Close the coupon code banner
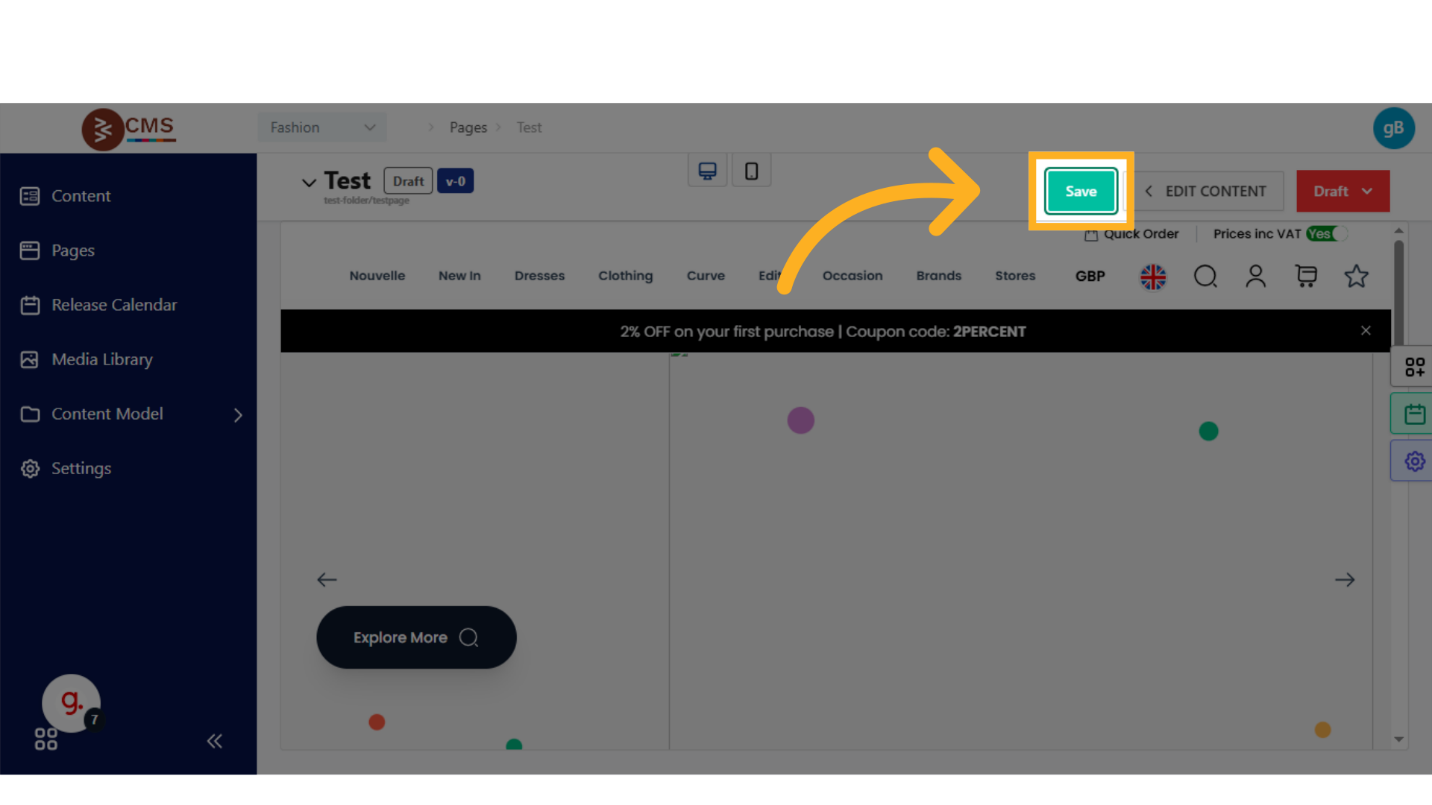 [x=1365, y=331]
